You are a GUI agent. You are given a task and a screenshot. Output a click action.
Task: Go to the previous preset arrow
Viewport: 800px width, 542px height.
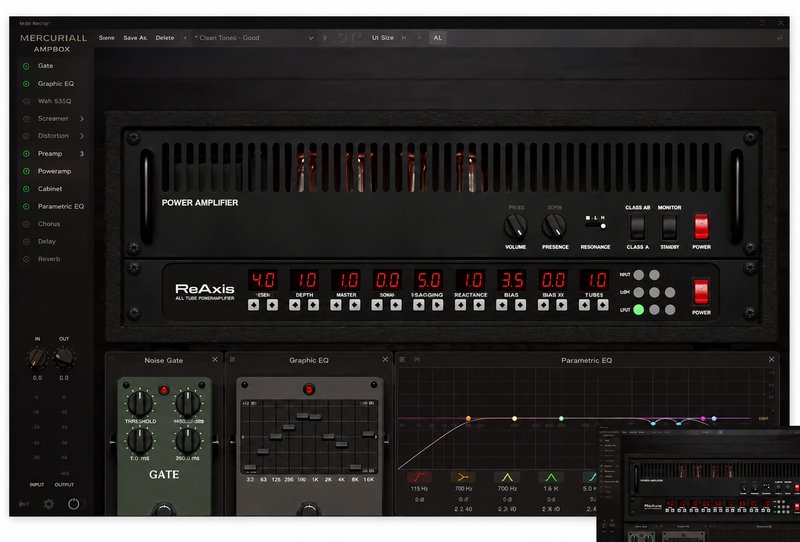coord(185,38)
